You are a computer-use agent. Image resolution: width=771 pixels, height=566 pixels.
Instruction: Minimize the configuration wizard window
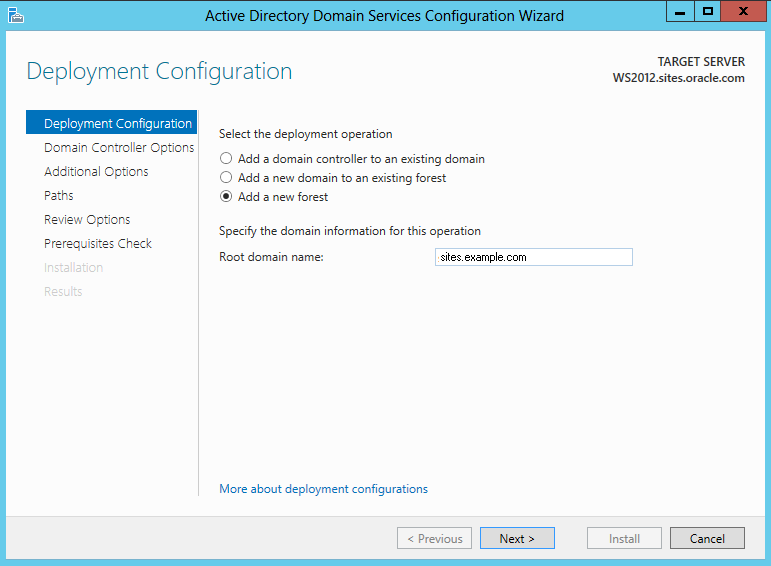pyautogui.click(x=680, y=12)
